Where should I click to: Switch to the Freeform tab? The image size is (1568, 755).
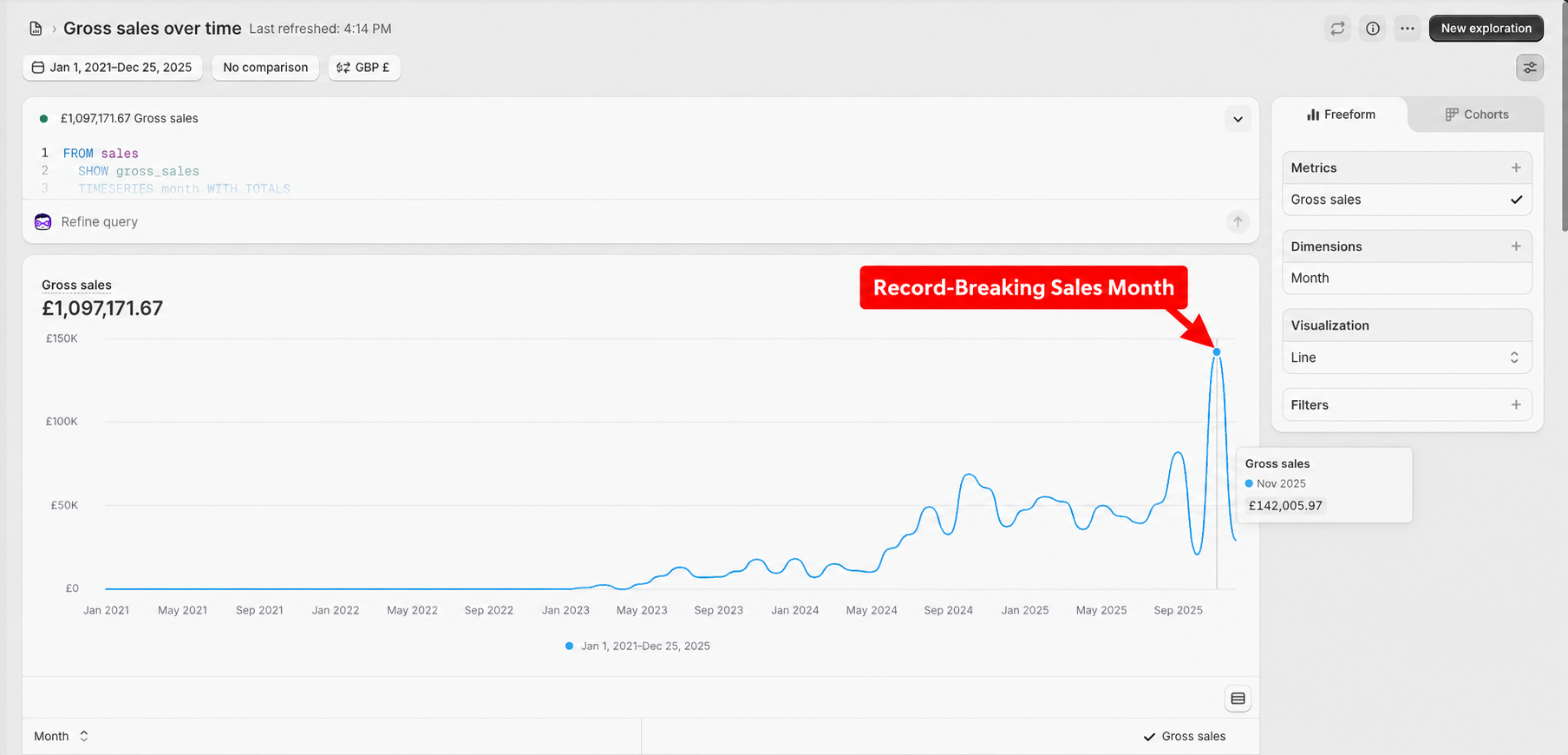coord(1341,115)
